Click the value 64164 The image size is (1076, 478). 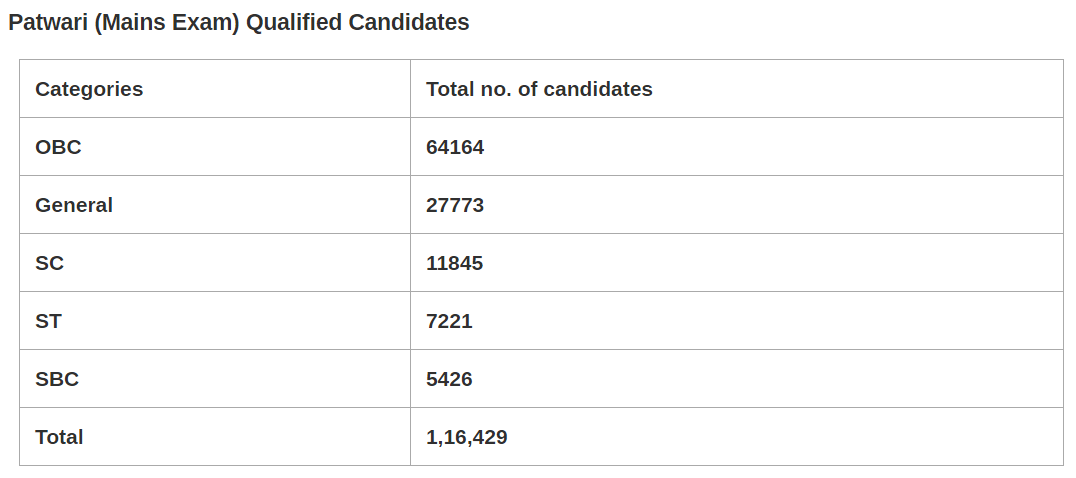coord(455,147)
